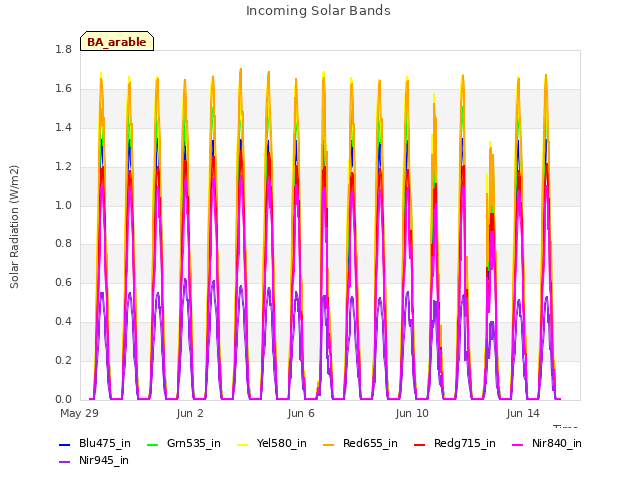This screenshot has height=480, width=640.
Task: Click the 1.4 y-axis tick label
Action: 63,128
